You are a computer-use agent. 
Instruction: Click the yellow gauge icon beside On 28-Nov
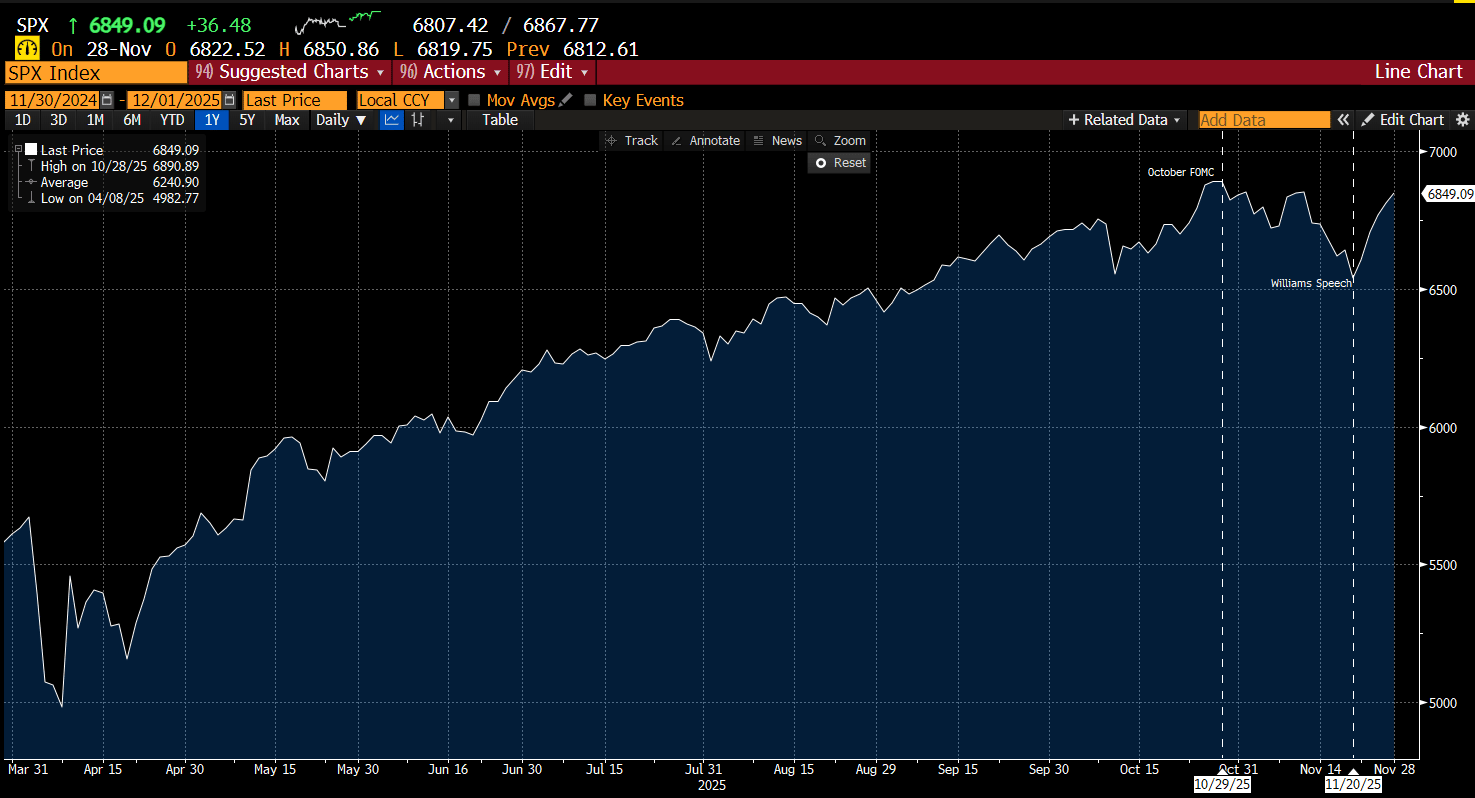[28, 49]
